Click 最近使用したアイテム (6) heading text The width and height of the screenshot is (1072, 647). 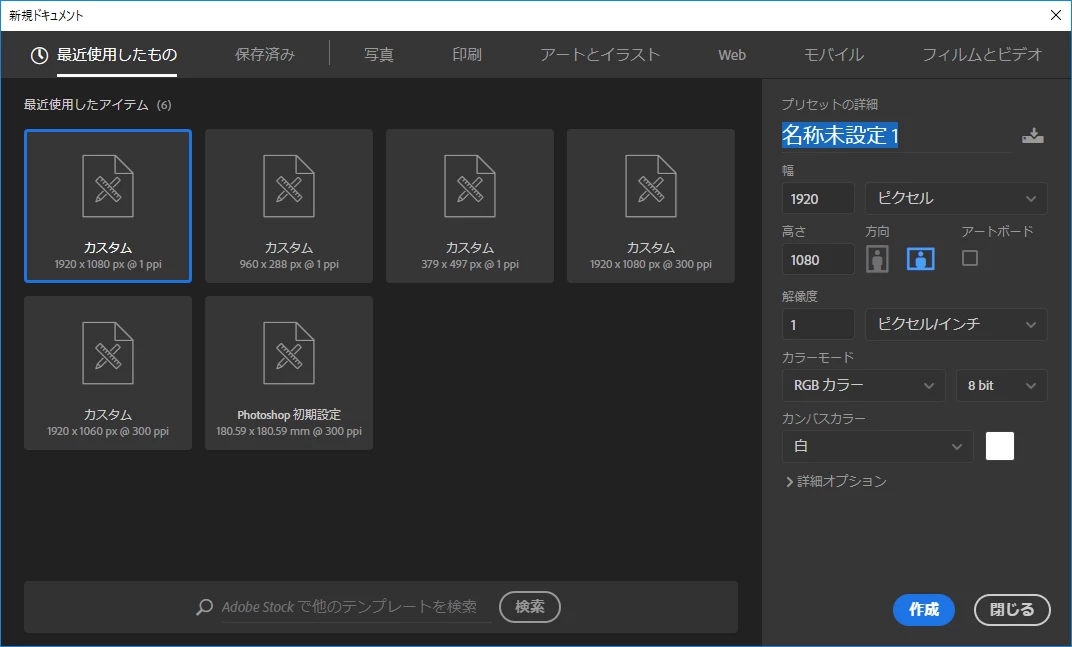click(x=98, y=105)
